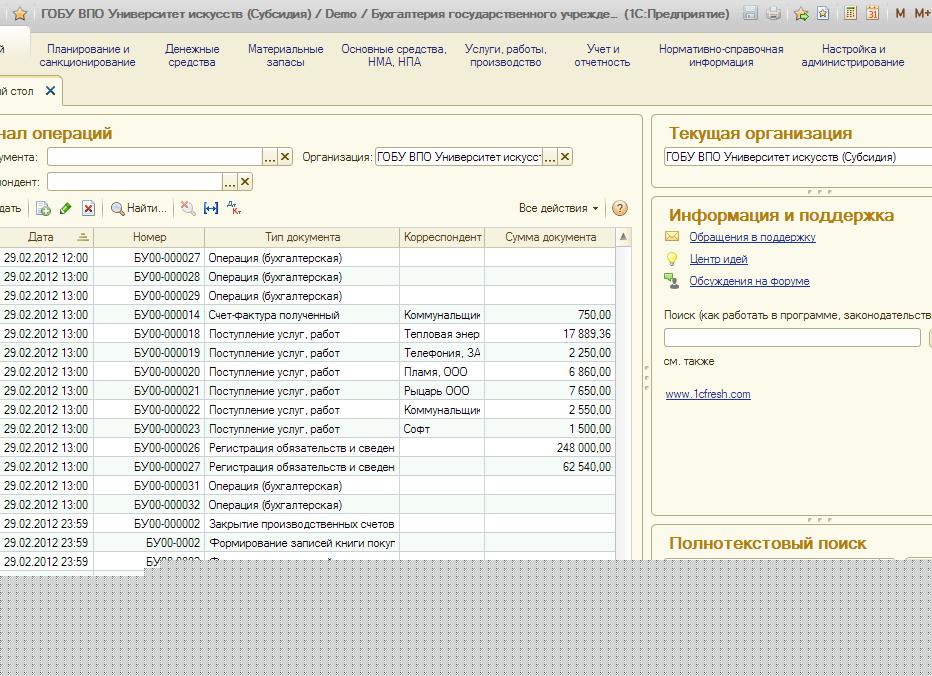
Task: Open Материальные запасы section
Action: 285,55
